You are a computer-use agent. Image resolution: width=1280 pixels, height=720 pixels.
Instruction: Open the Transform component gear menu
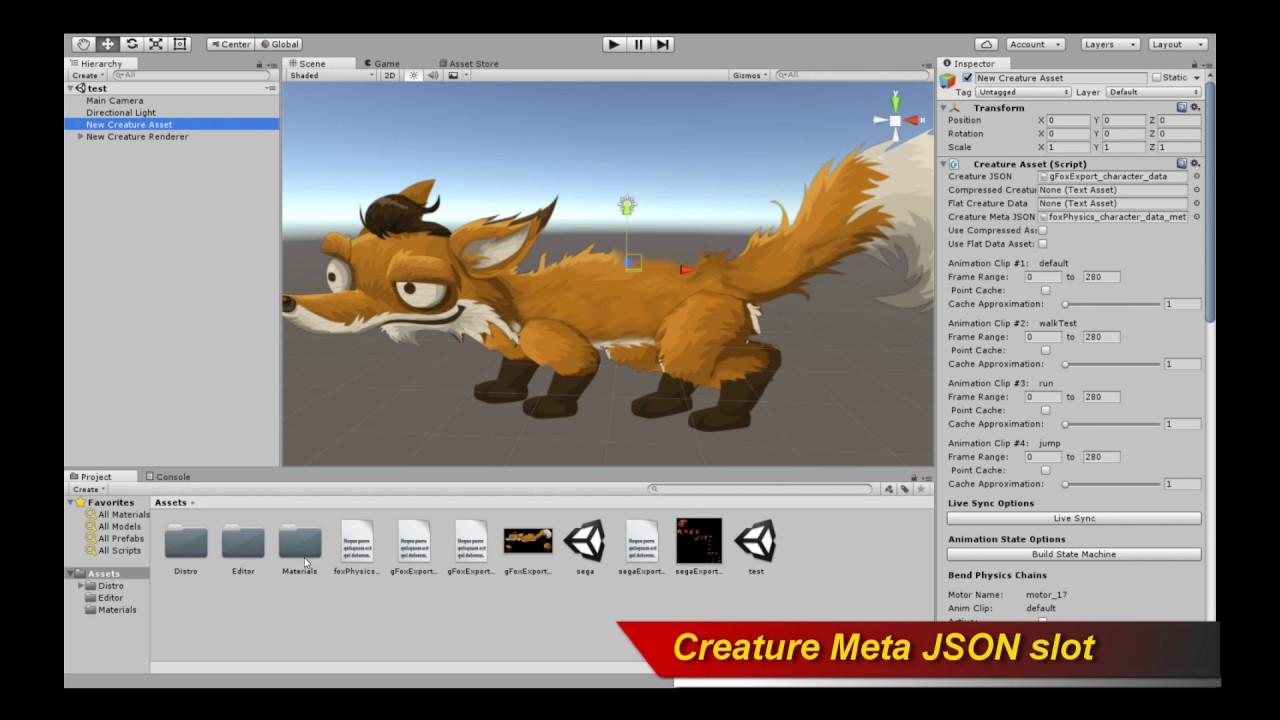tap(1195, 107)
